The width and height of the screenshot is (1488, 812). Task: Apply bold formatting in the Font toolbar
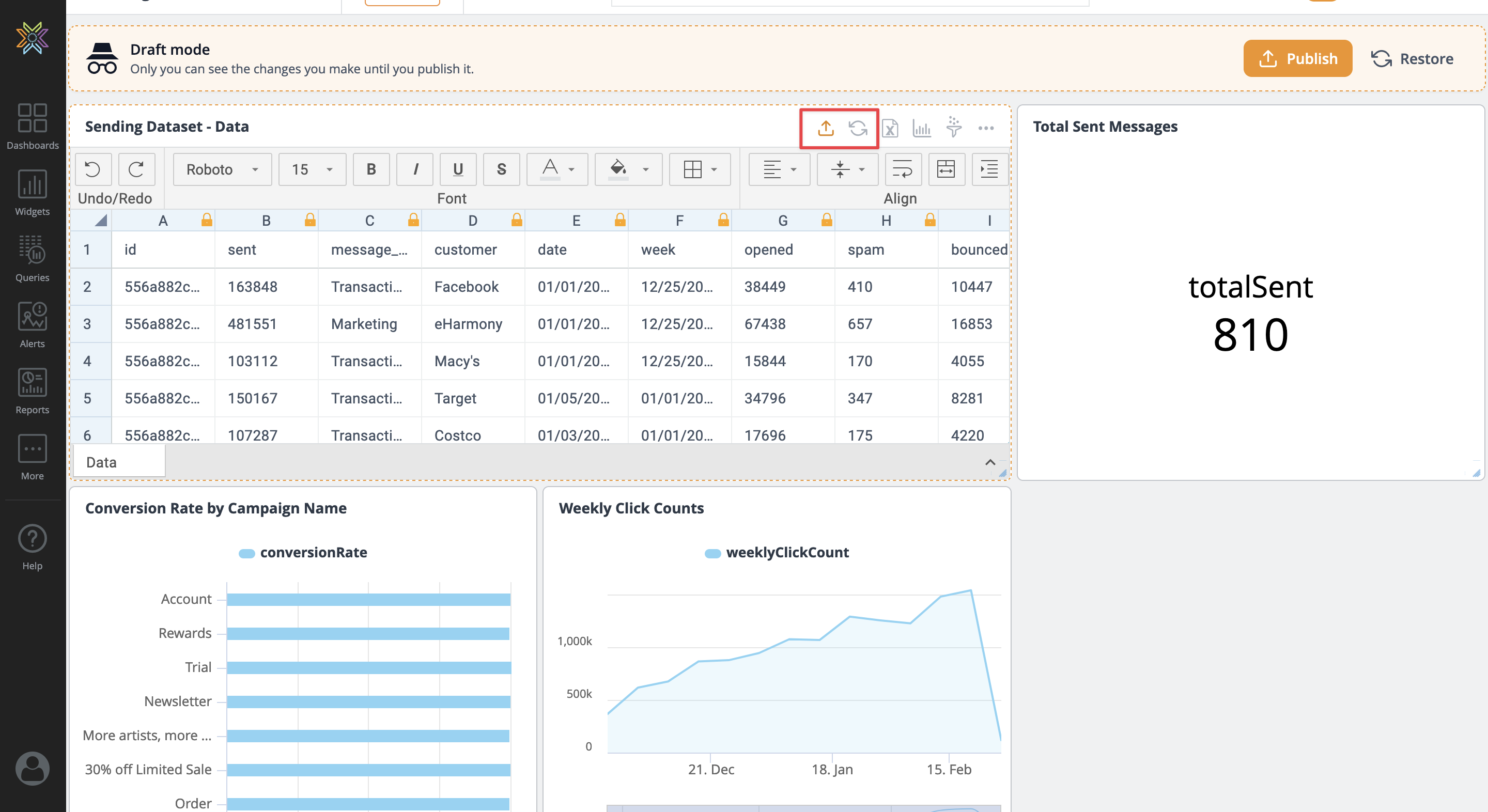[371, 169]
